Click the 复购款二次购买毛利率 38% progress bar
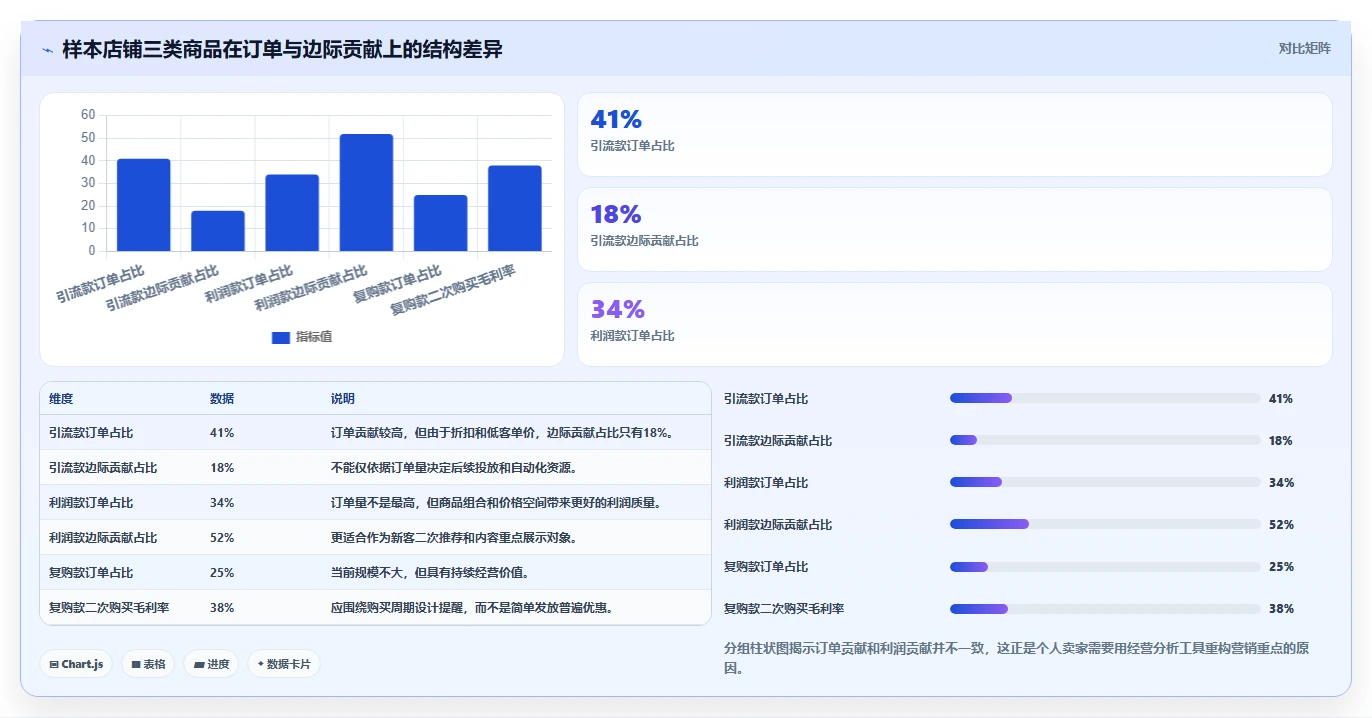Screen dimensions: 1372x718 1105,608
